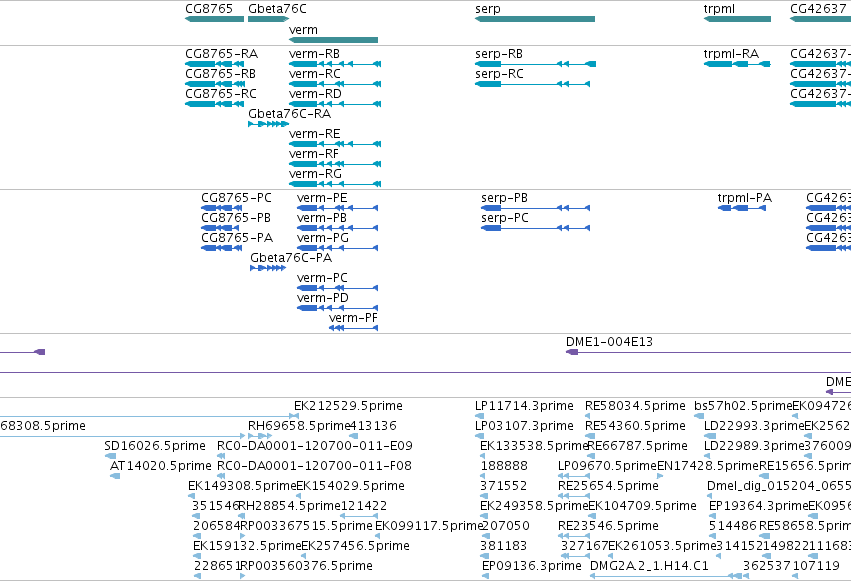Select RE58034.5prime EST
The height and width of the screenshot is (581, 851).
(x=588, y=416)
